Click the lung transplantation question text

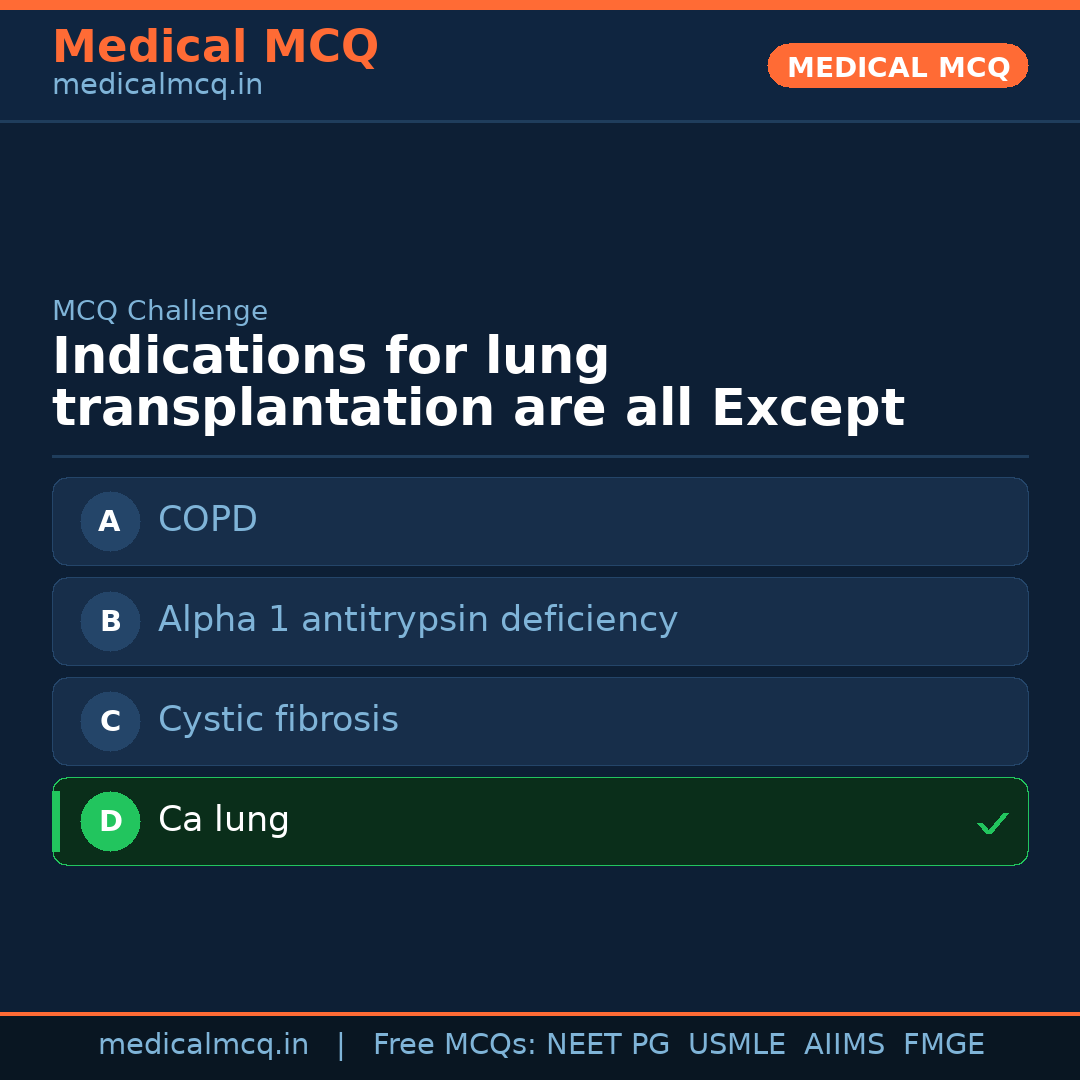tap(478, 383)
